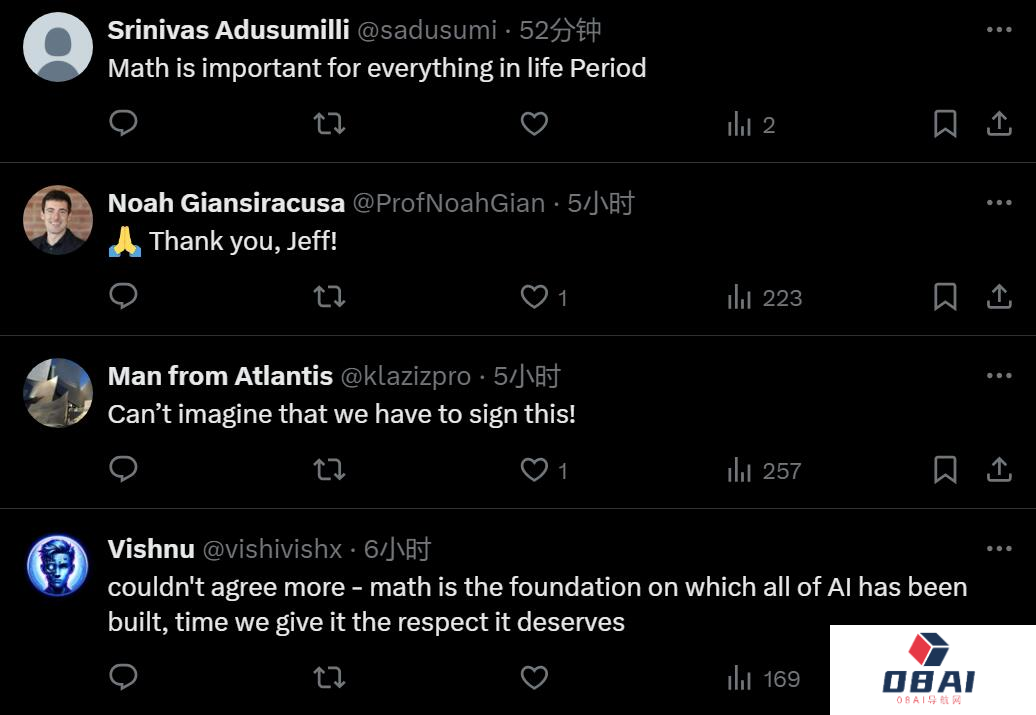This screenshot has height=715, width=1036.
Task: Reply to Srinivas Adusumilli's tweet
Action: pyautogui.click(x=123, y=123)
